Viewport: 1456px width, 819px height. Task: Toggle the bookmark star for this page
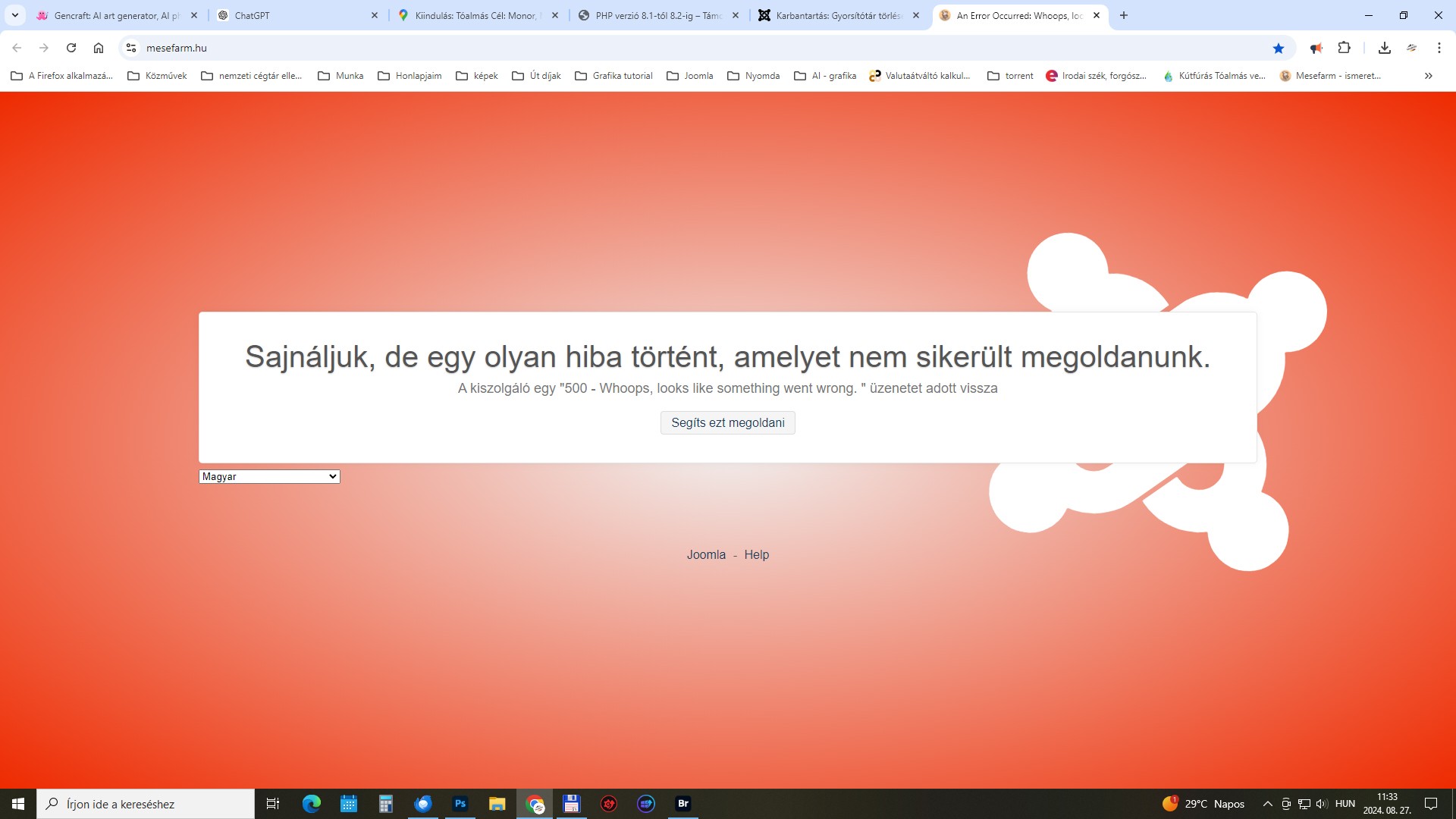pyautogui.click(x=1279, y=48)
